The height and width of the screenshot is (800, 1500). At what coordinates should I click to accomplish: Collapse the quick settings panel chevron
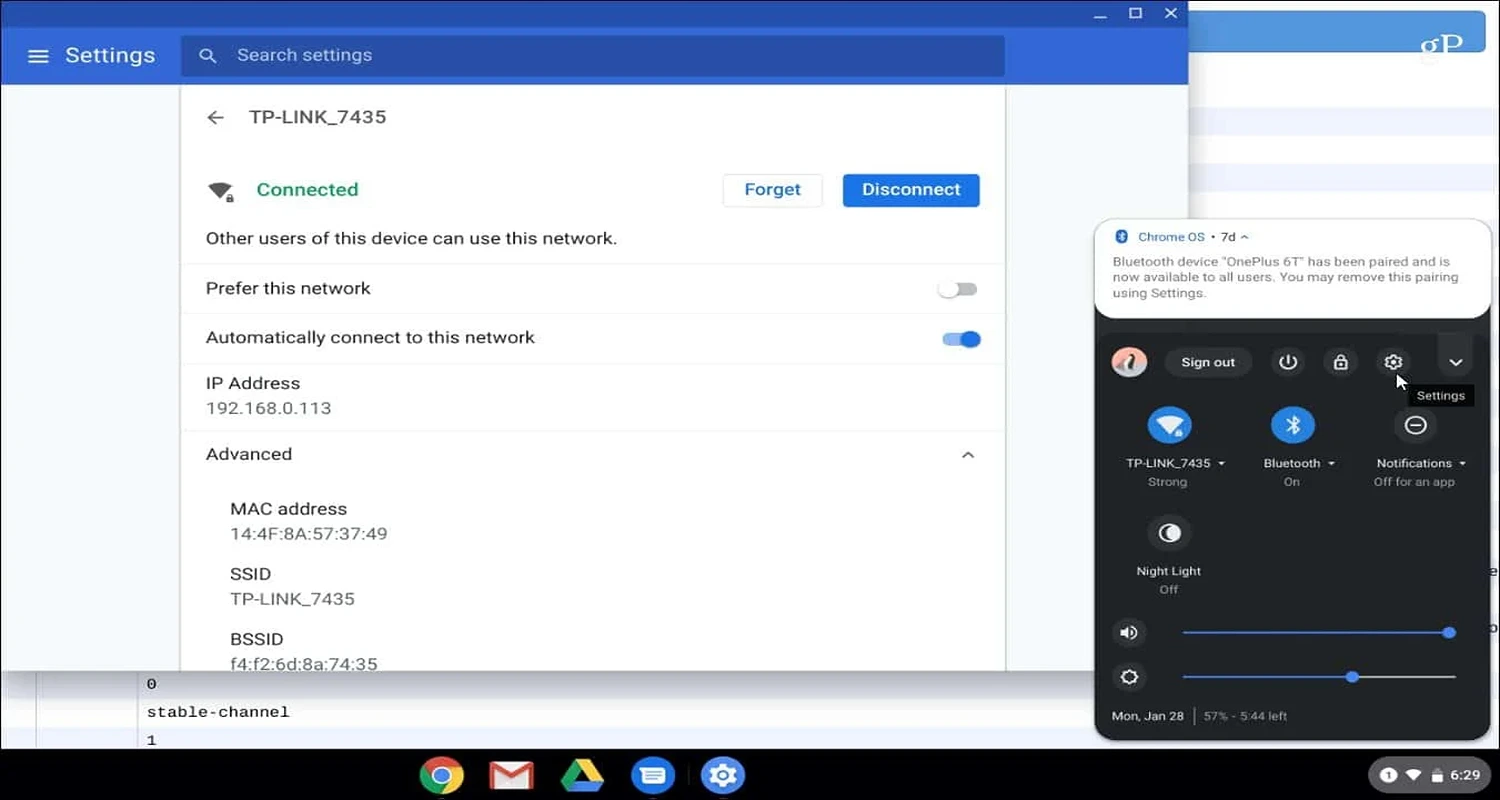(1456, 362)
